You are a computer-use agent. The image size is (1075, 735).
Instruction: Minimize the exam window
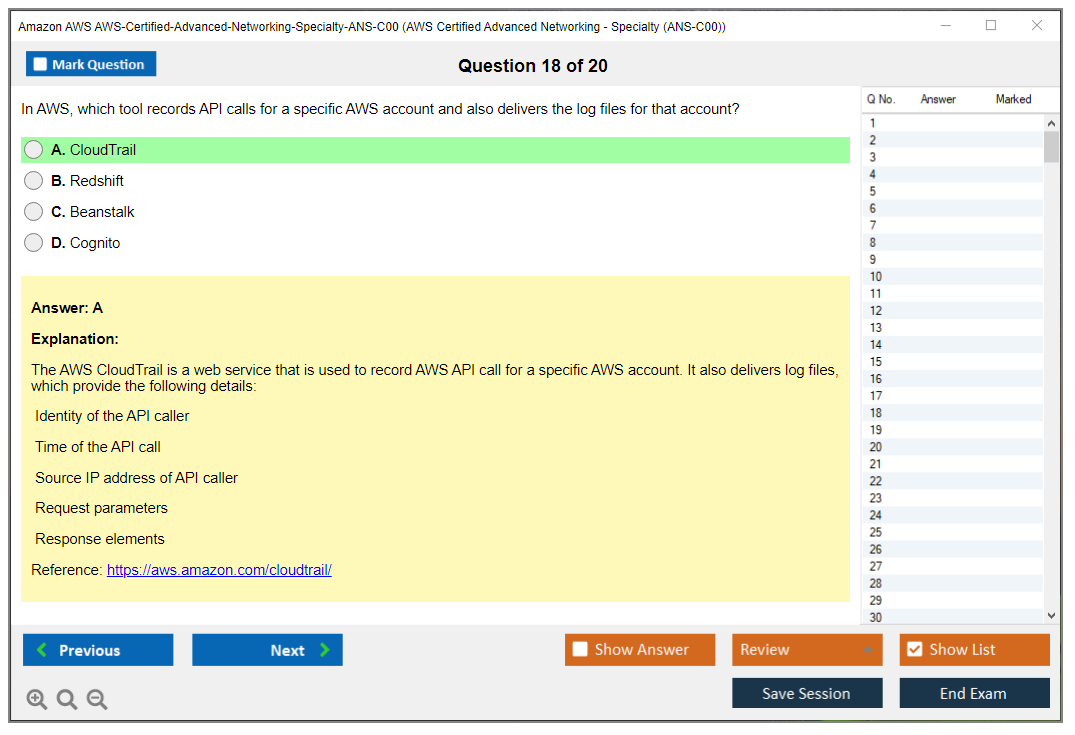pyautogui.click(x=944, y=26)
